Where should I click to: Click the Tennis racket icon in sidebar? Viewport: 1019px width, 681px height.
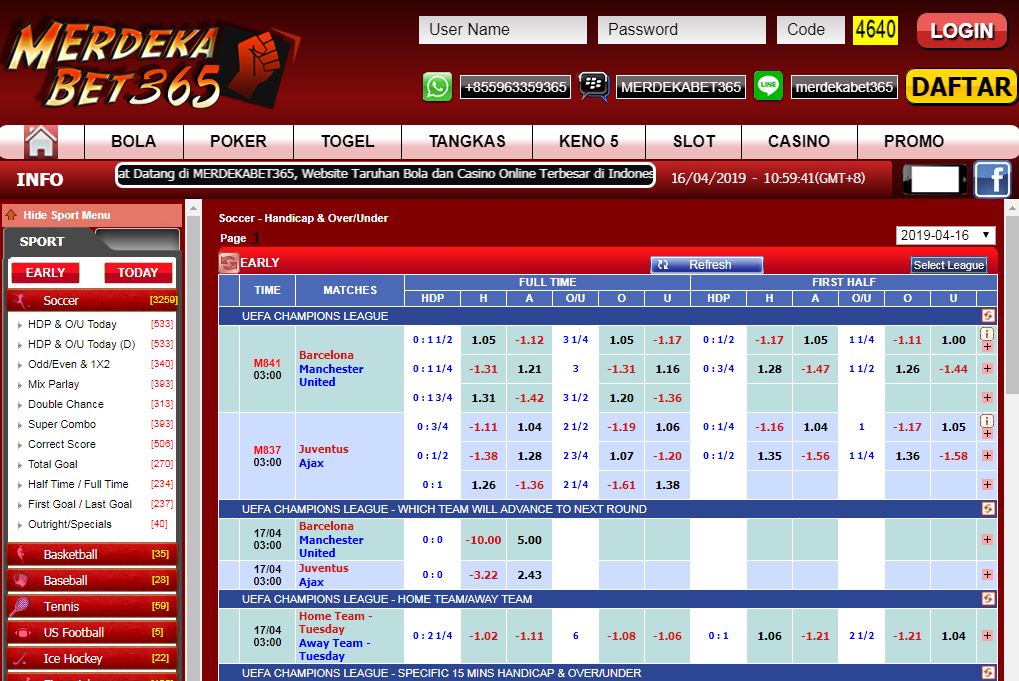(x=20, y=606)
